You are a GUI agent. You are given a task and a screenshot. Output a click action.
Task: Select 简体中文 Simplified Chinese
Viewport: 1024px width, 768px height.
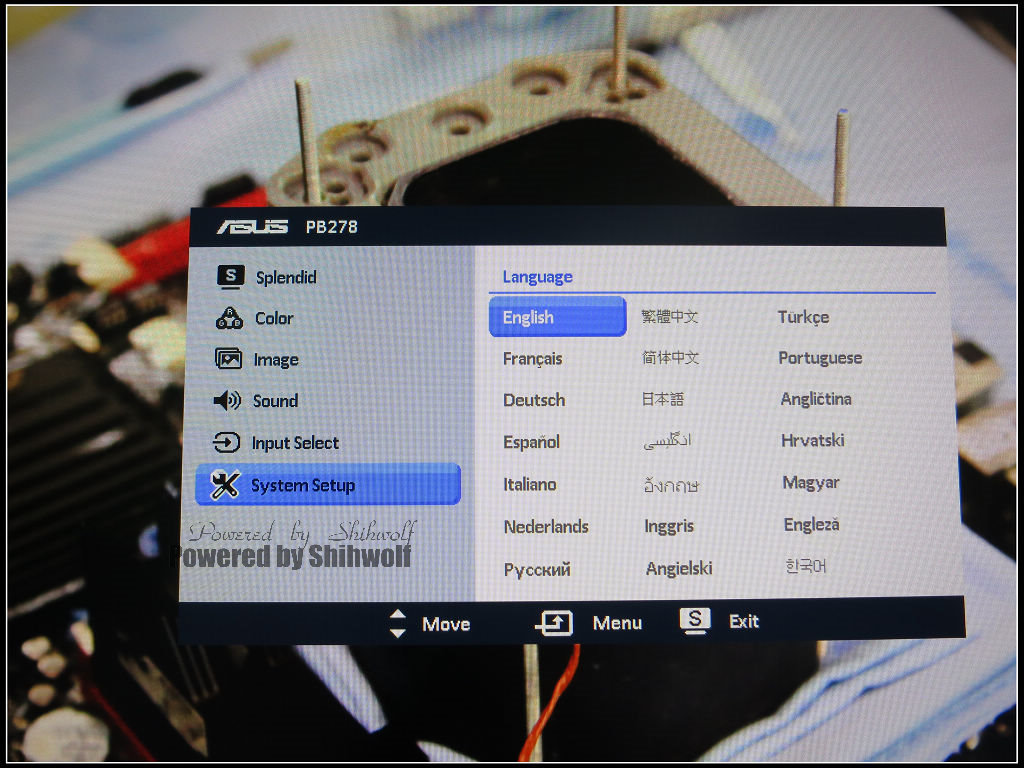[x=671, y=357]
